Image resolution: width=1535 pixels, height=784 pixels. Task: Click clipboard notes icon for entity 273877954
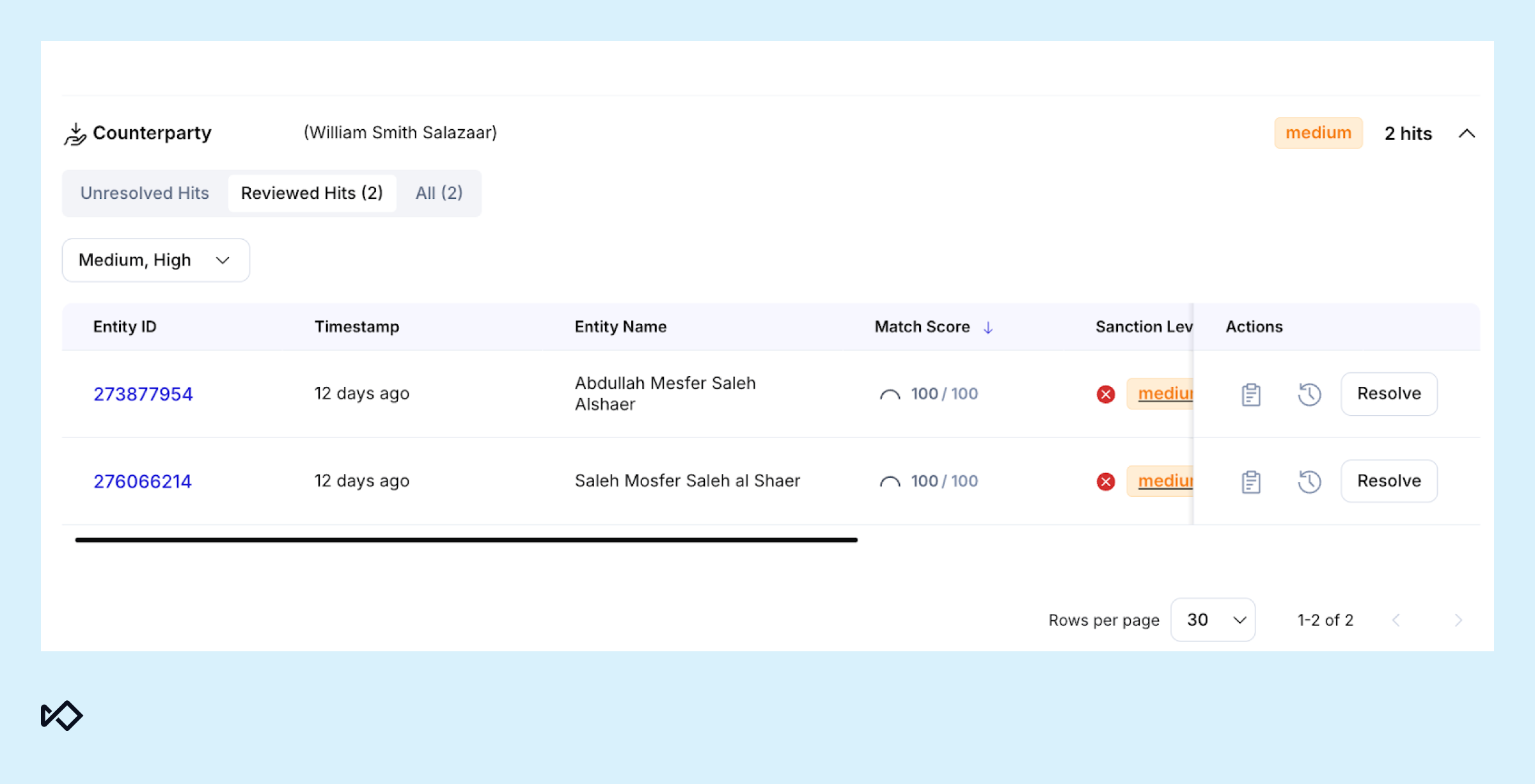tap(1251, 395)
